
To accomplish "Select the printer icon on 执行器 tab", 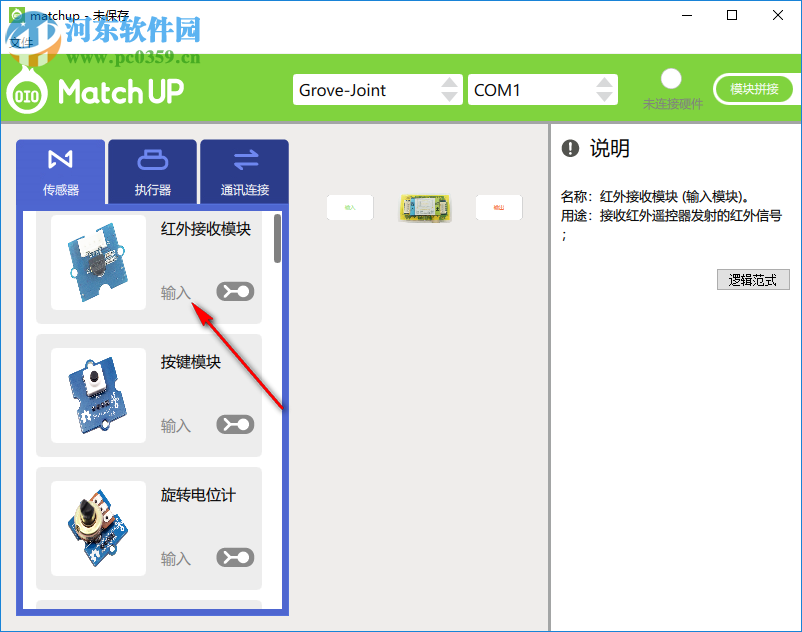I will [x=152, y=160].
